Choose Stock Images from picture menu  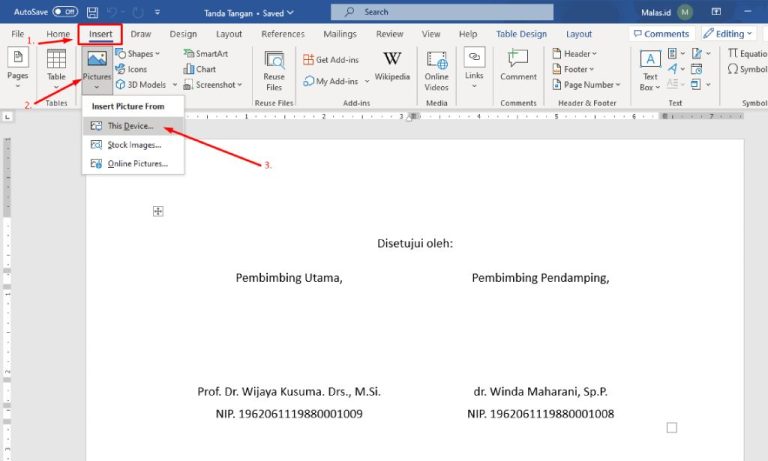click(133, 145)
